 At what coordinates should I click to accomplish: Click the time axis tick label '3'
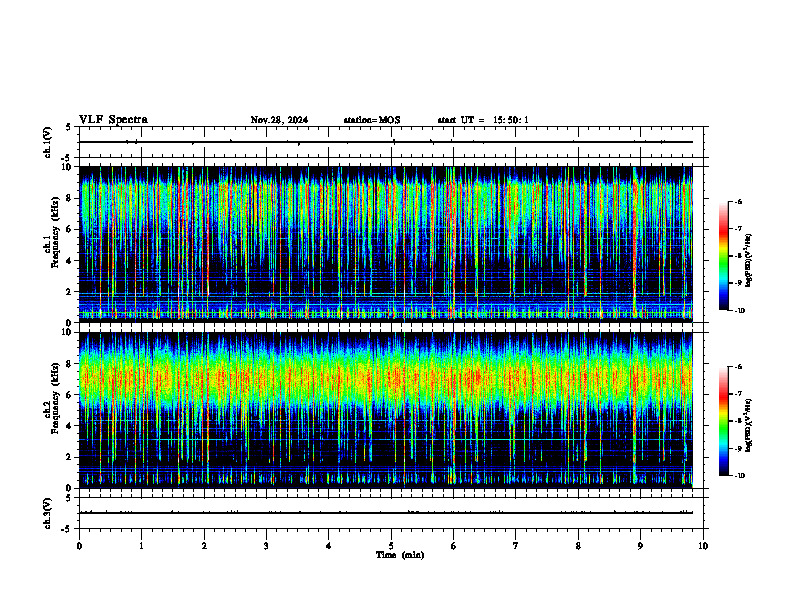click(x=266, y=546)
